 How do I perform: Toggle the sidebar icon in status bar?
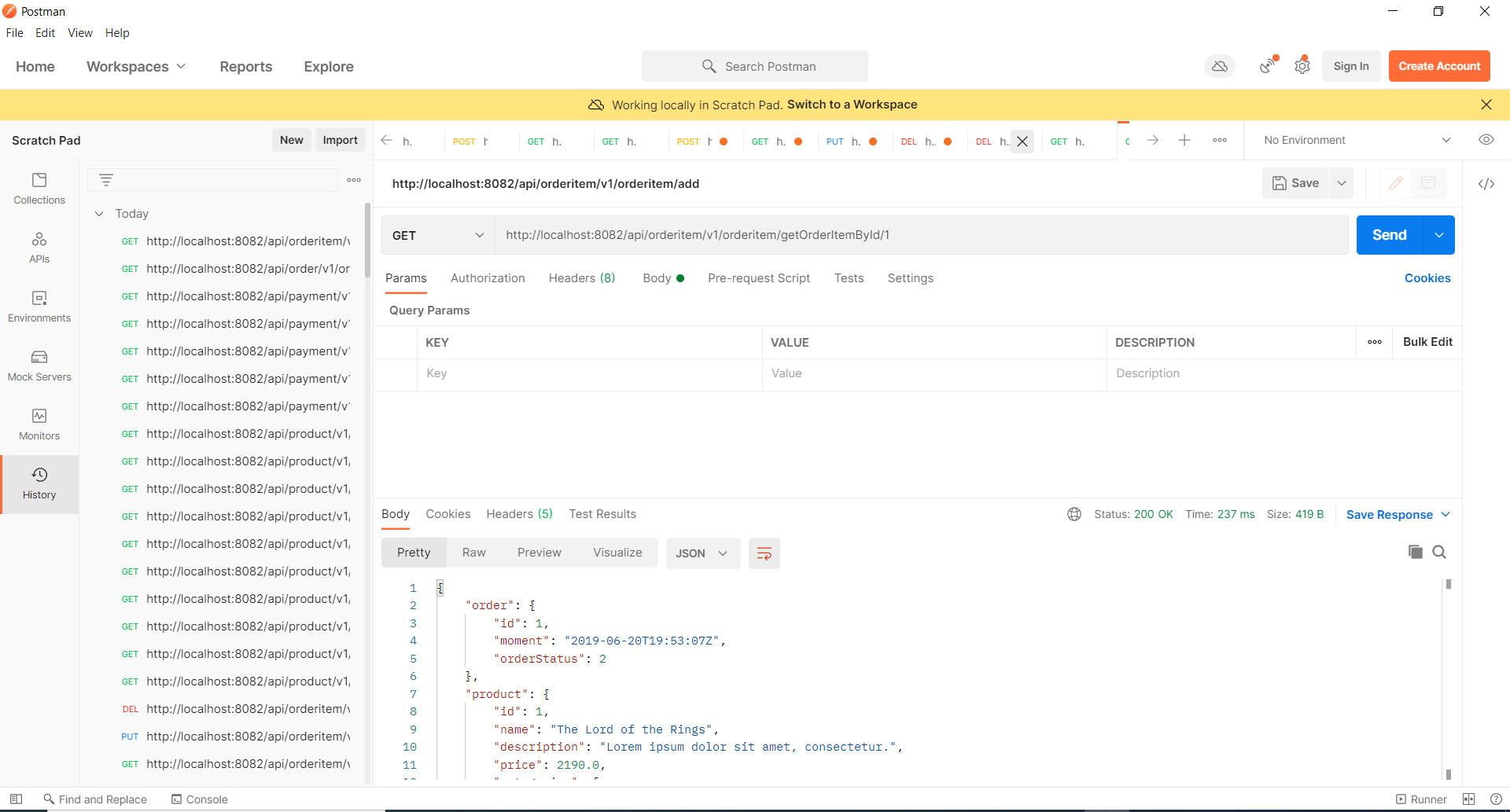coord(16,799)
